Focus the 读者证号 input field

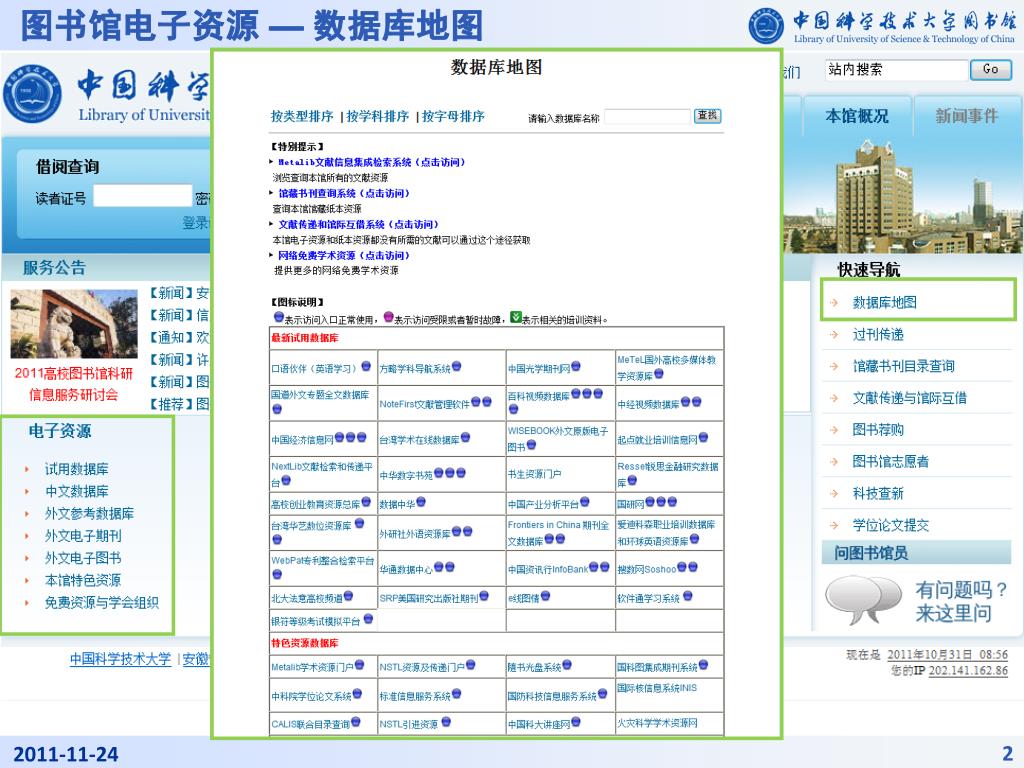[142, 196]
